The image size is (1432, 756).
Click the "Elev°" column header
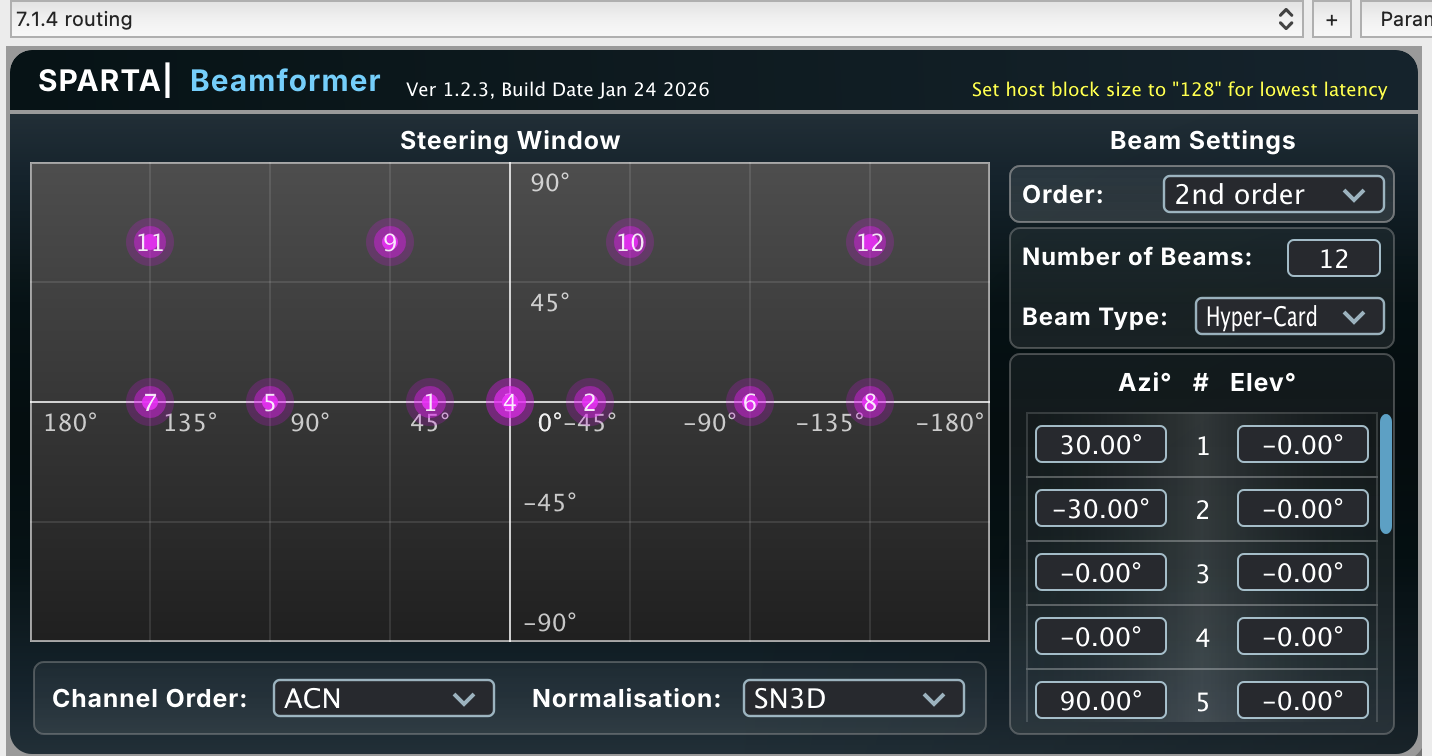pyautogui.click(x=1263, y=381)
